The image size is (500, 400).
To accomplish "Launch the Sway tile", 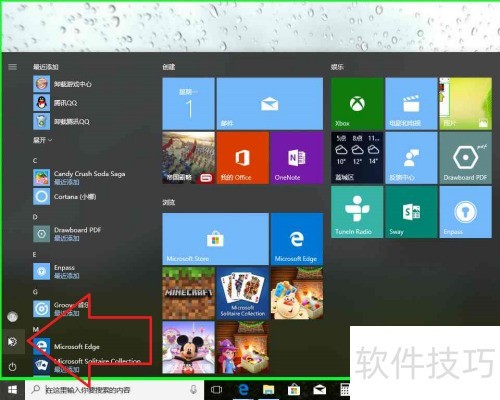I will (x=411, y=212).
